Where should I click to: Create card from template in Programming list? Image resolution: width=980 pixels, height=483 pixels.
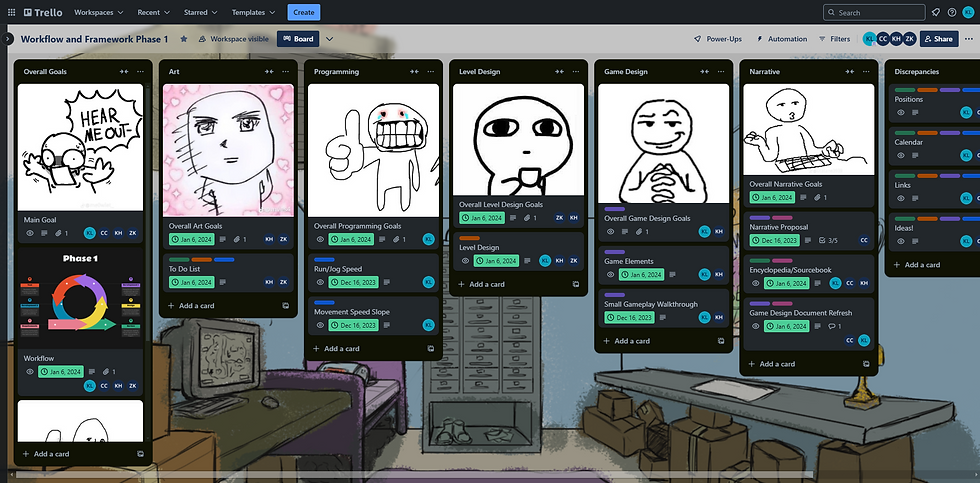tap(431, 349)
